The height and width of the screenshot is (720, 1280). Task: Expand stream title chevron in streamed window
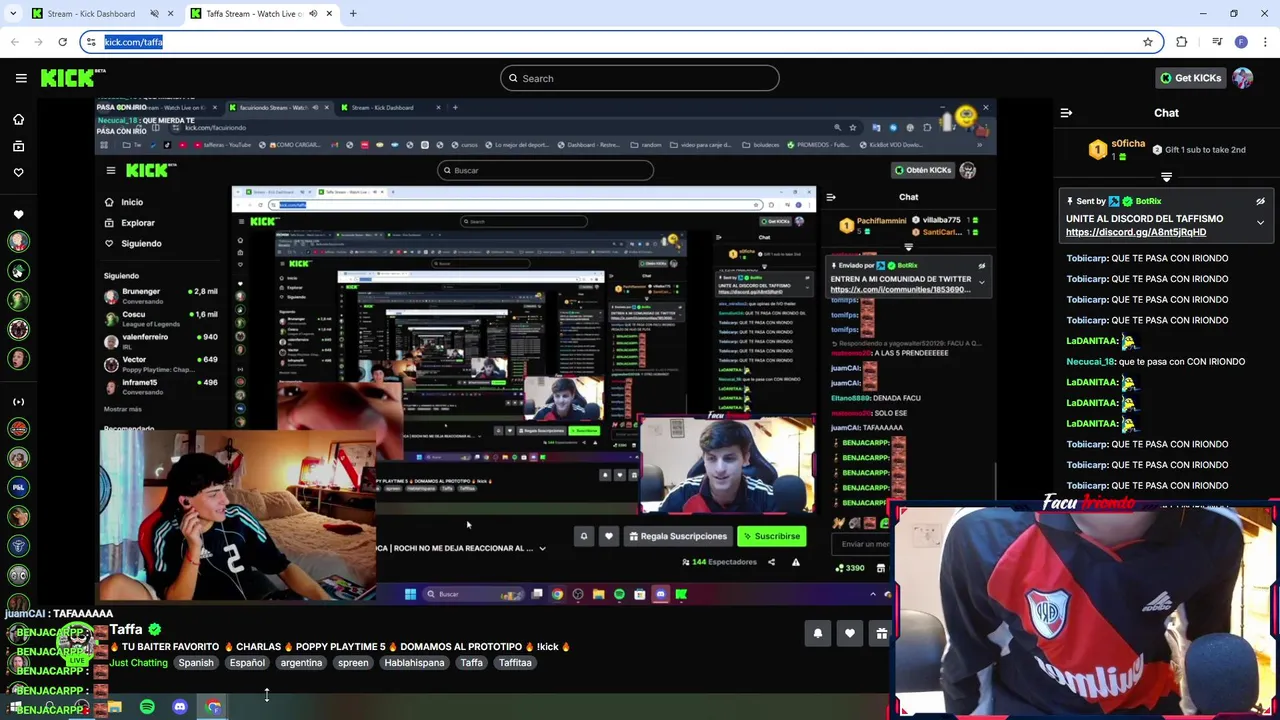[x=542, y=548]
